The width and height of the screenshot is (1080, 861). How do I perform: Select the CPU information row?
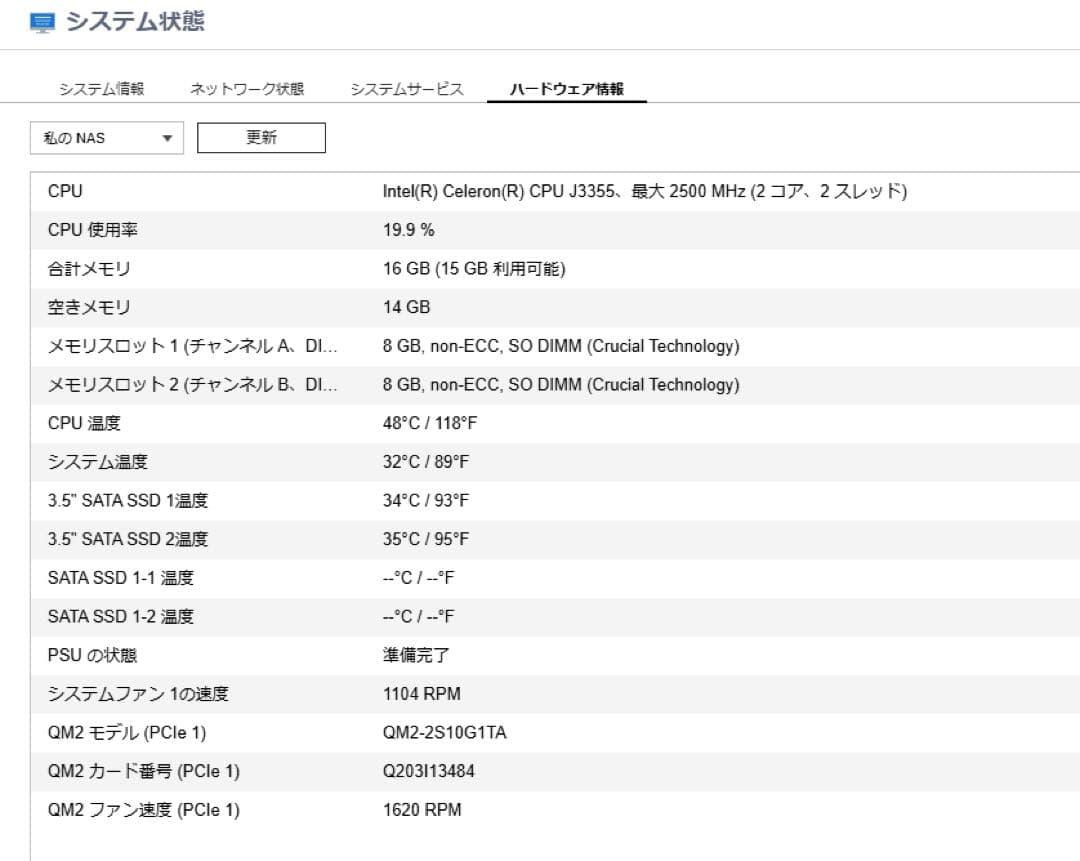(x=540, y=191)
